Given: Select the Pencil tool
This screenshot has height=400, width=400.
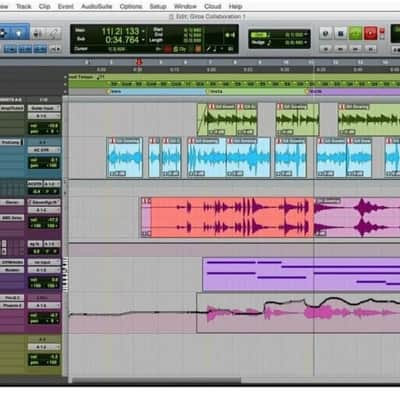Looking at the screenshot, I should point(53,33).
